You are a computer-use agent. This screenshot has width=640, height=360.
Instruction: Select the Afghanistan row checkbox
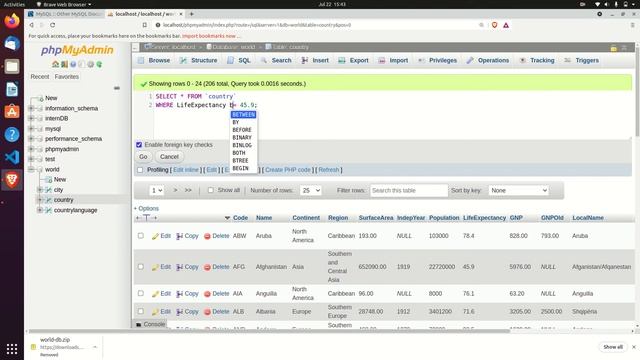pyautogui.click(x=141, y=267)
